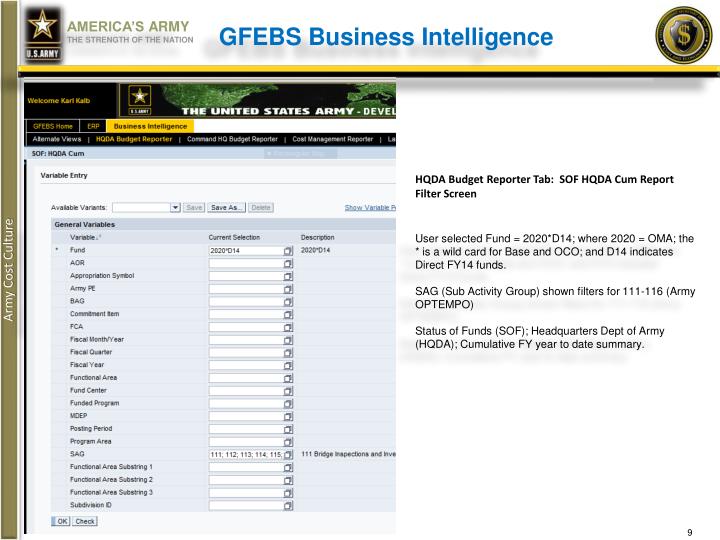Open selection icon next to MDEP

click(x=288, y=416)
